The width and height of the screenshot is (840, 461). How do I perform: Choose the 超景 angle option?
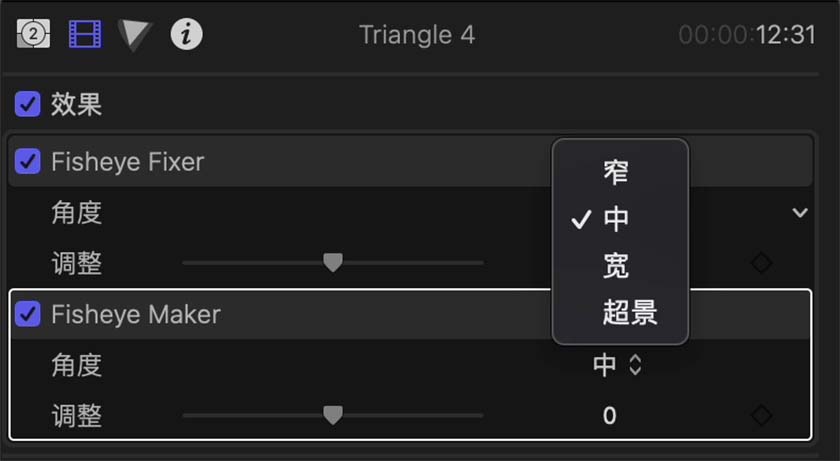pos(629,313)
